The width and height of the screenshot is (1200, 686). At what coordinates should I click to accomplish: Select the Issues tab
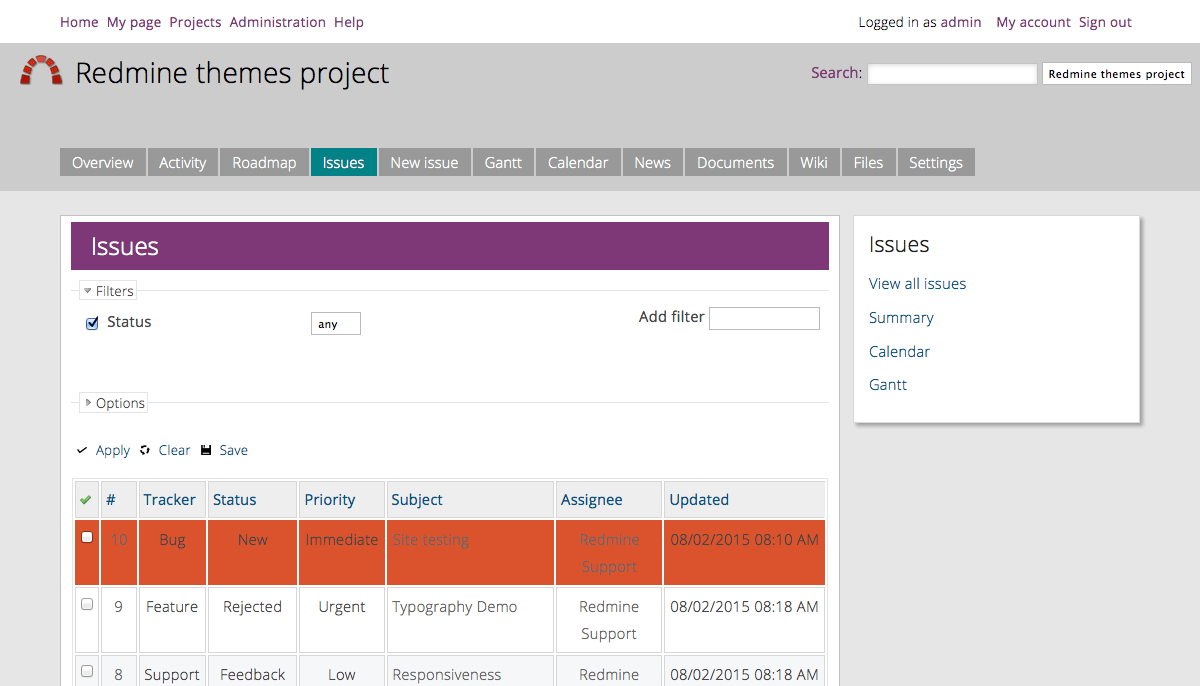coord(344,163)
